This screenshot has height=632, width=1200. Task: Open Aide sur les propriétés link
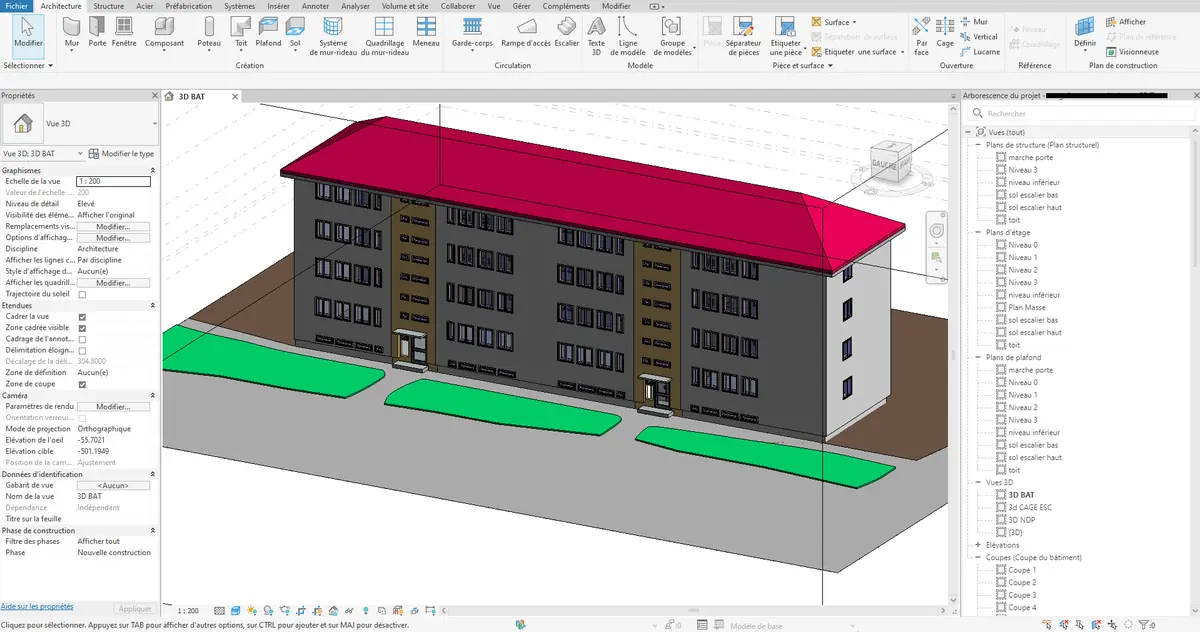(37, 607)
